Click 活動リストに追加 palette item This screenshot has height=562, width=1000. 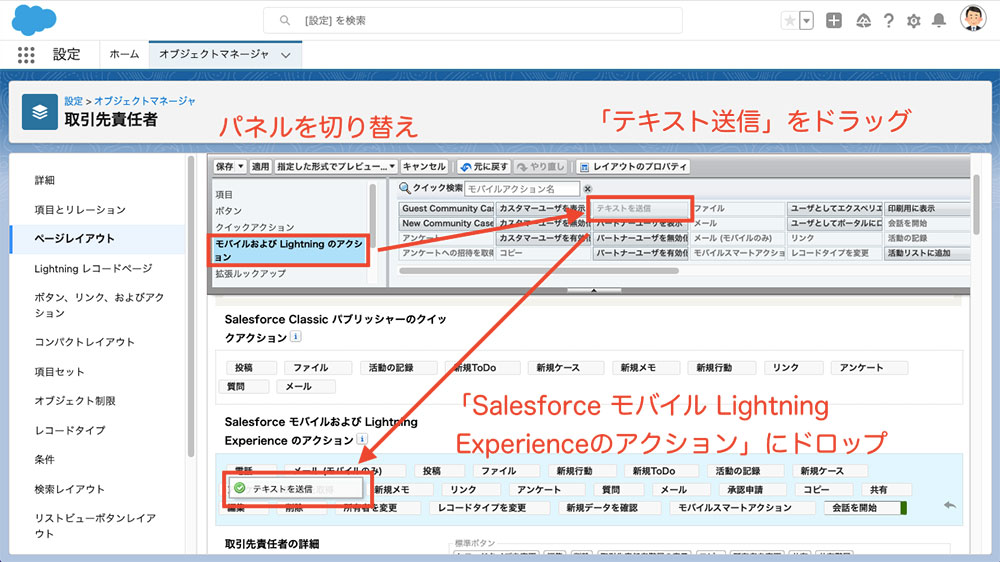click(x=927, y=253)
